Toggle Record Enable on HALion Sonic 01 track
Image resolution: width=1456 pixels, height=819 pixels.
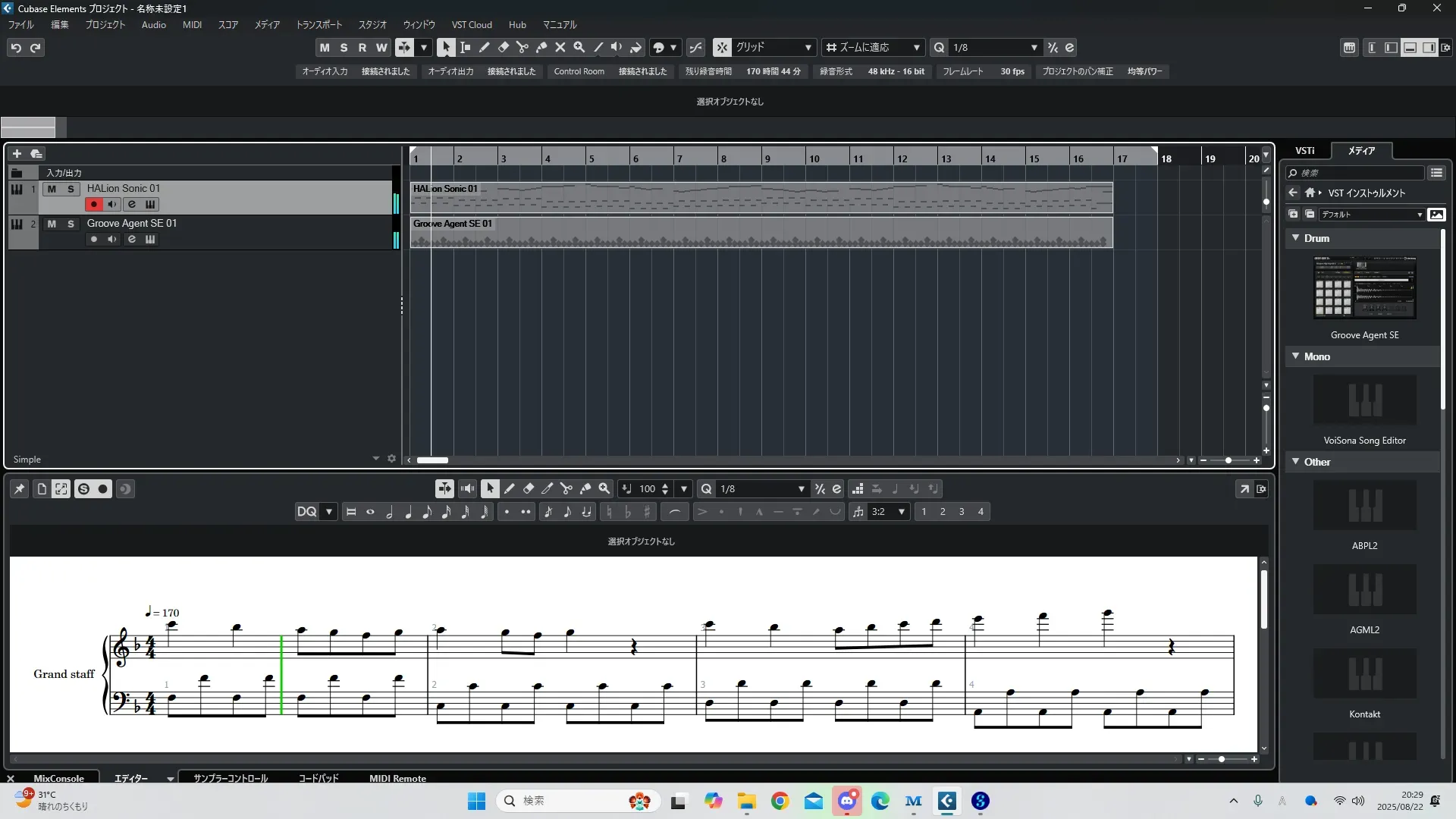pyautogui.click(x=94, y=204)
